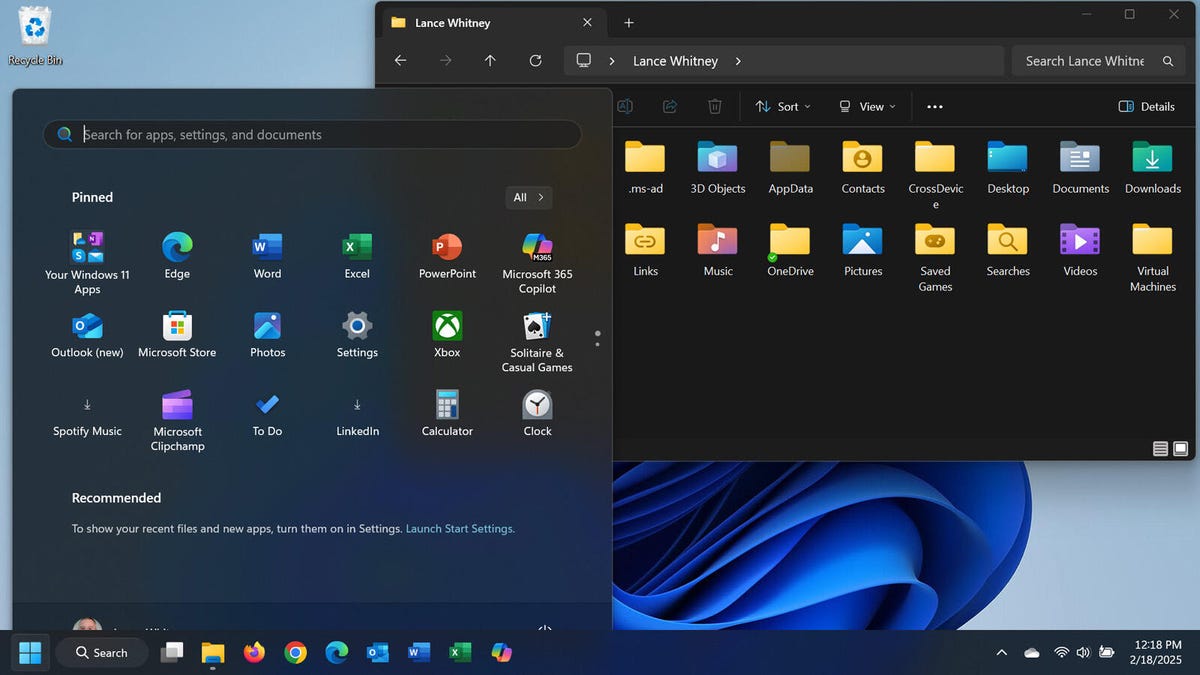Click the Firefox icon in taskbar

(x=254, y=653)
